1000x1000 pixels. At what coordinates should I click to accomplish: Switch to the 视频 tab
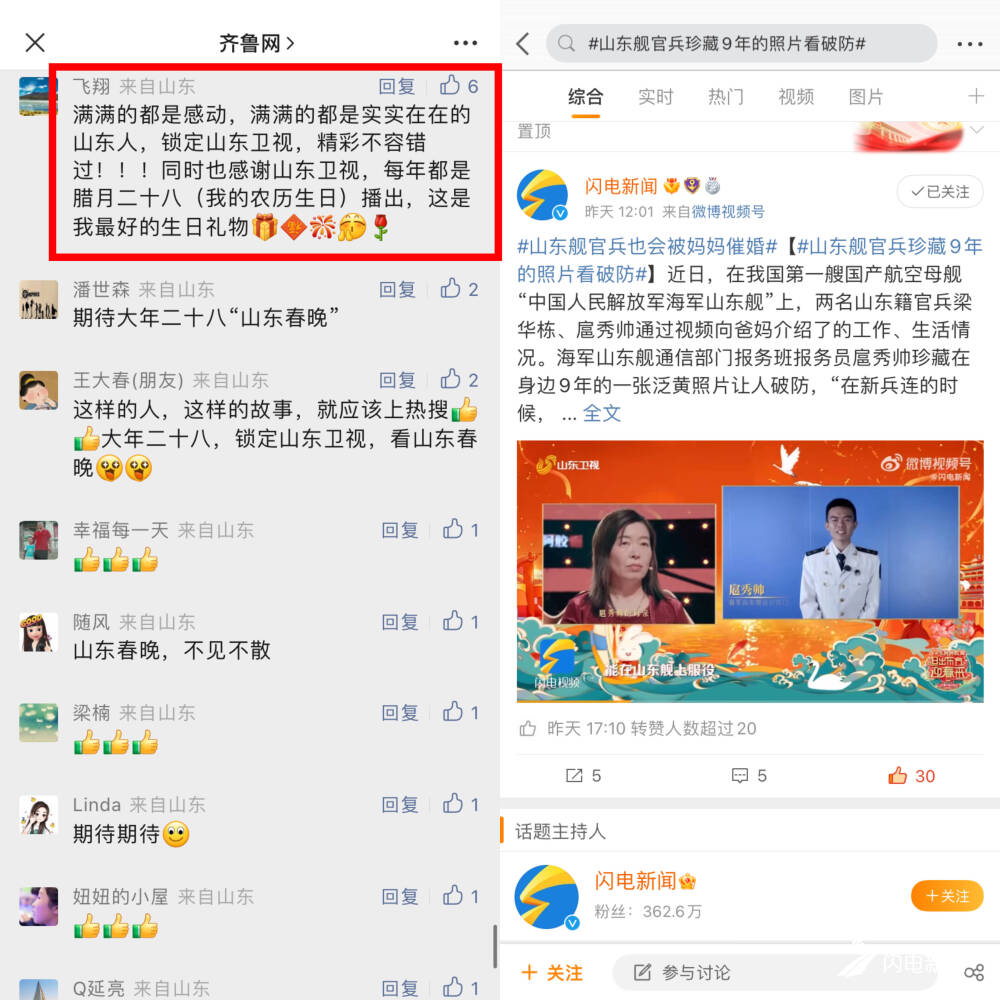(x=795, y=97)
